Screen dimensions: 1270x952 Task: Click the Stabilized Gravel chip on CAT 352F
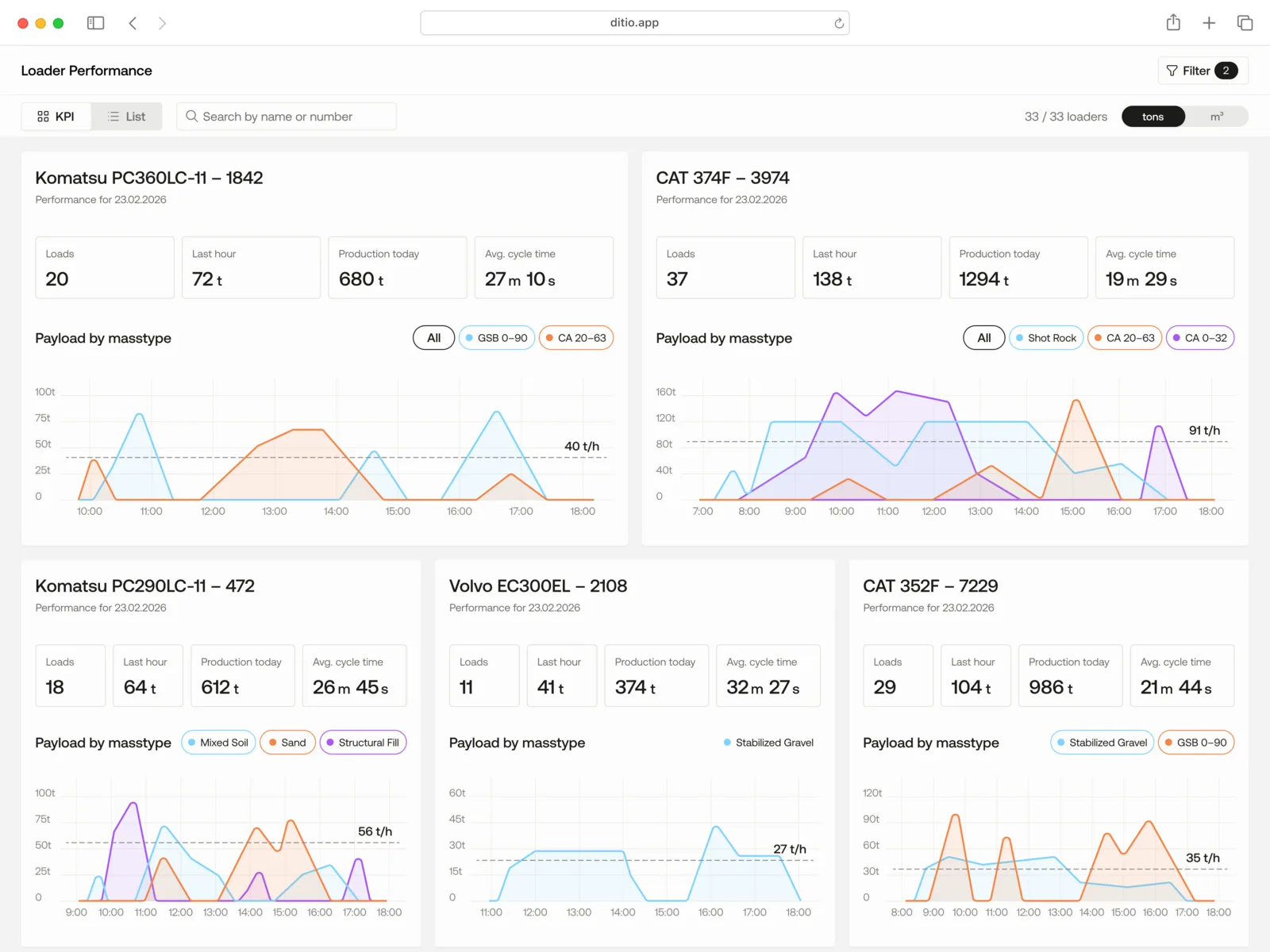coord(1102,742)
